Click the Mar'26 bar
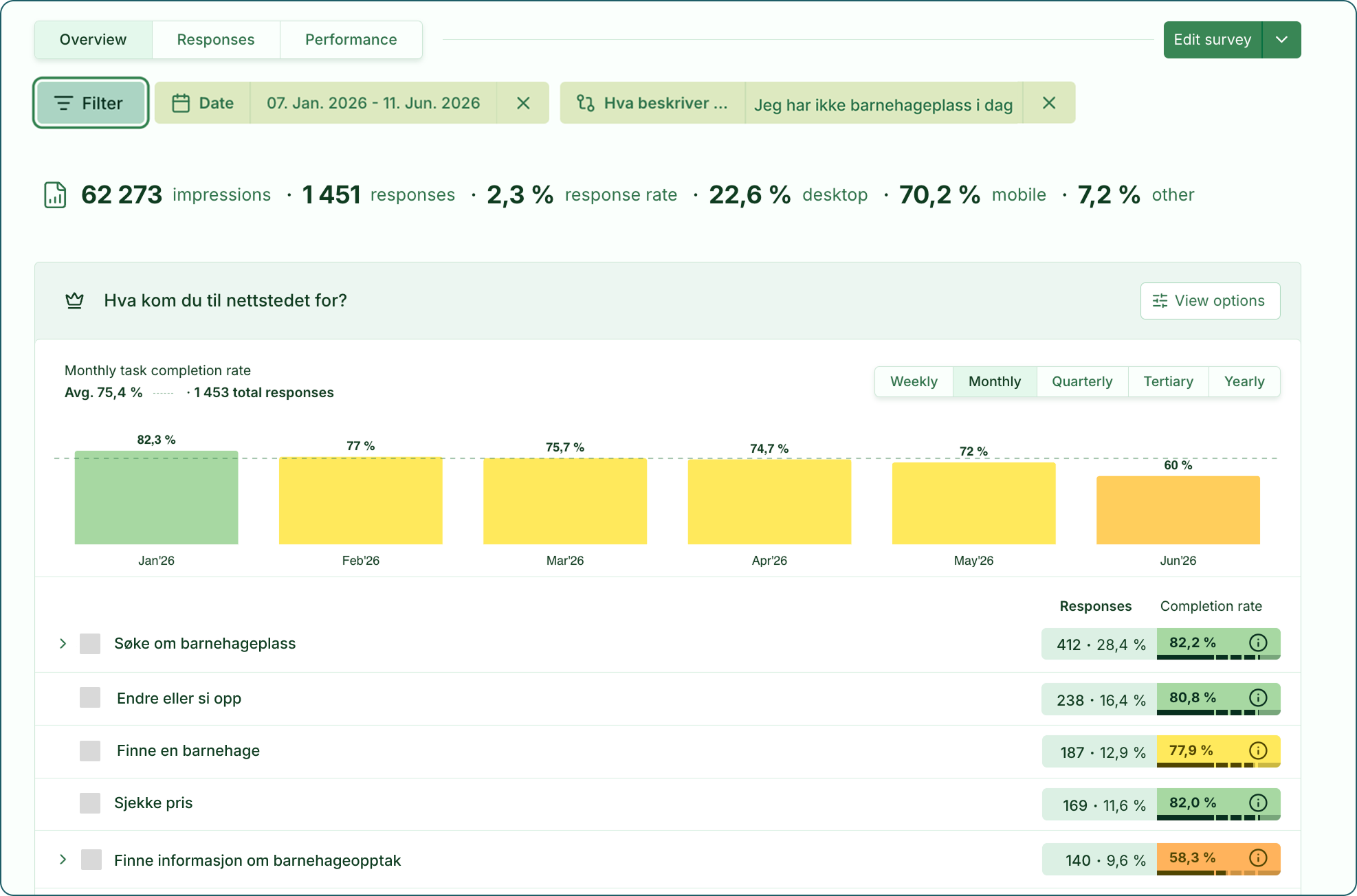Viewport: 1357px width, 896px height. (565, 502)
